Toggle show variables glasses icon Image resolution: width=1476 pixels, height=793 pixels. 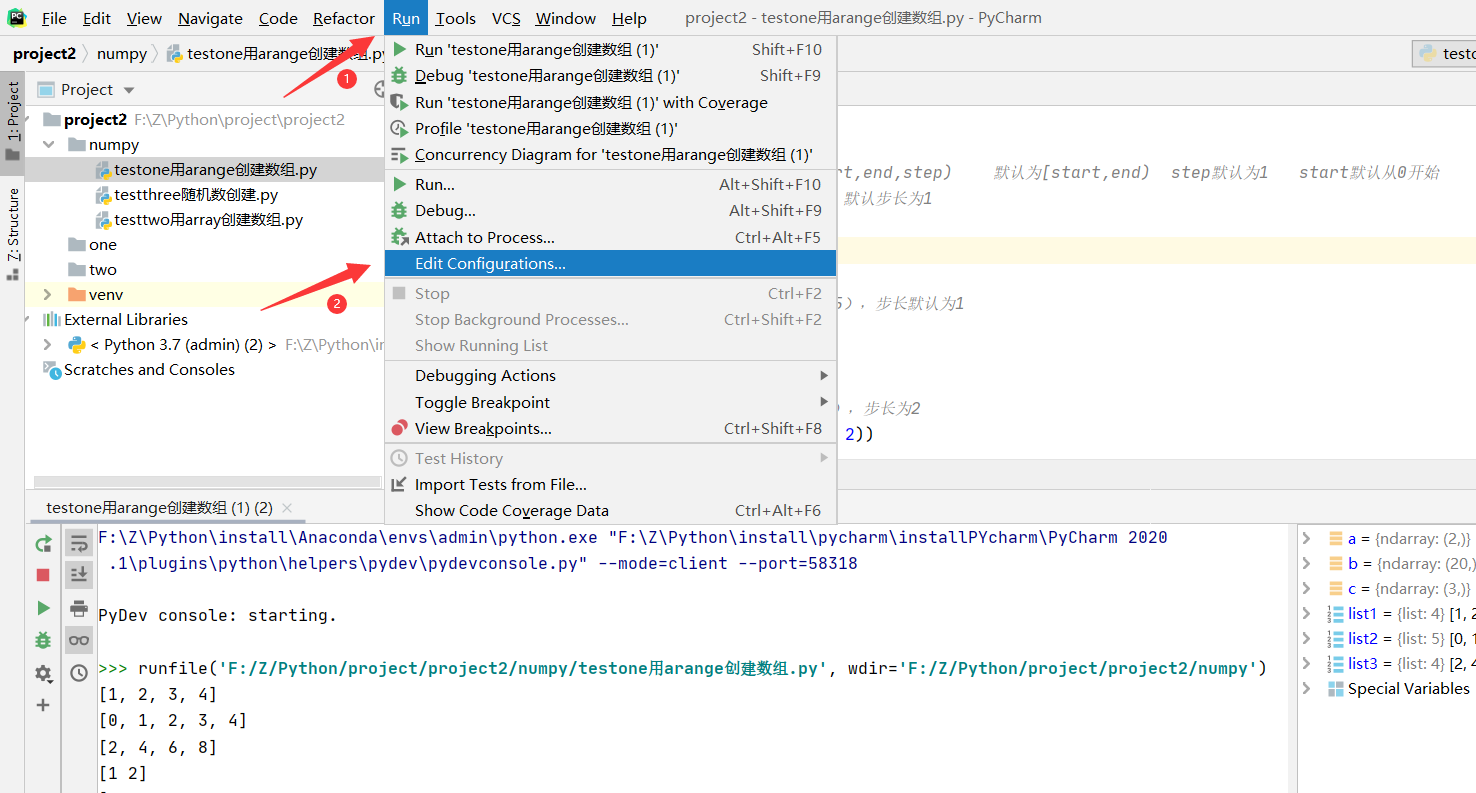(79, 640)
